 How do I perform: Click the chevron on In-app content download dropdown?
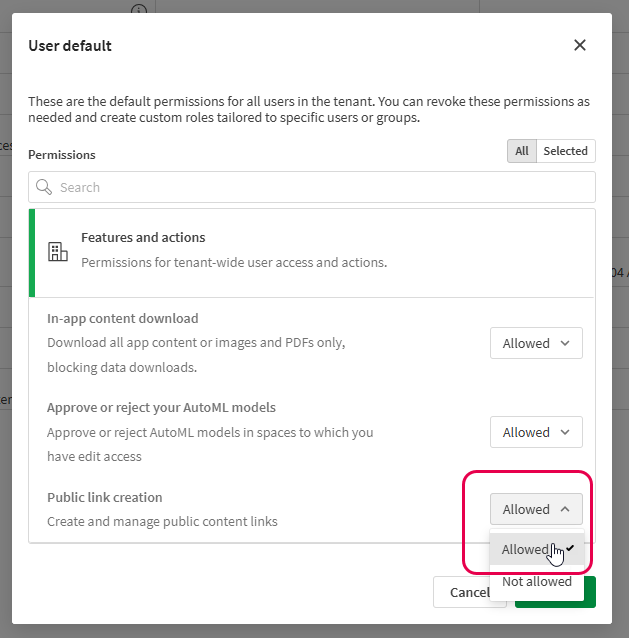click(x=566, y=343)
